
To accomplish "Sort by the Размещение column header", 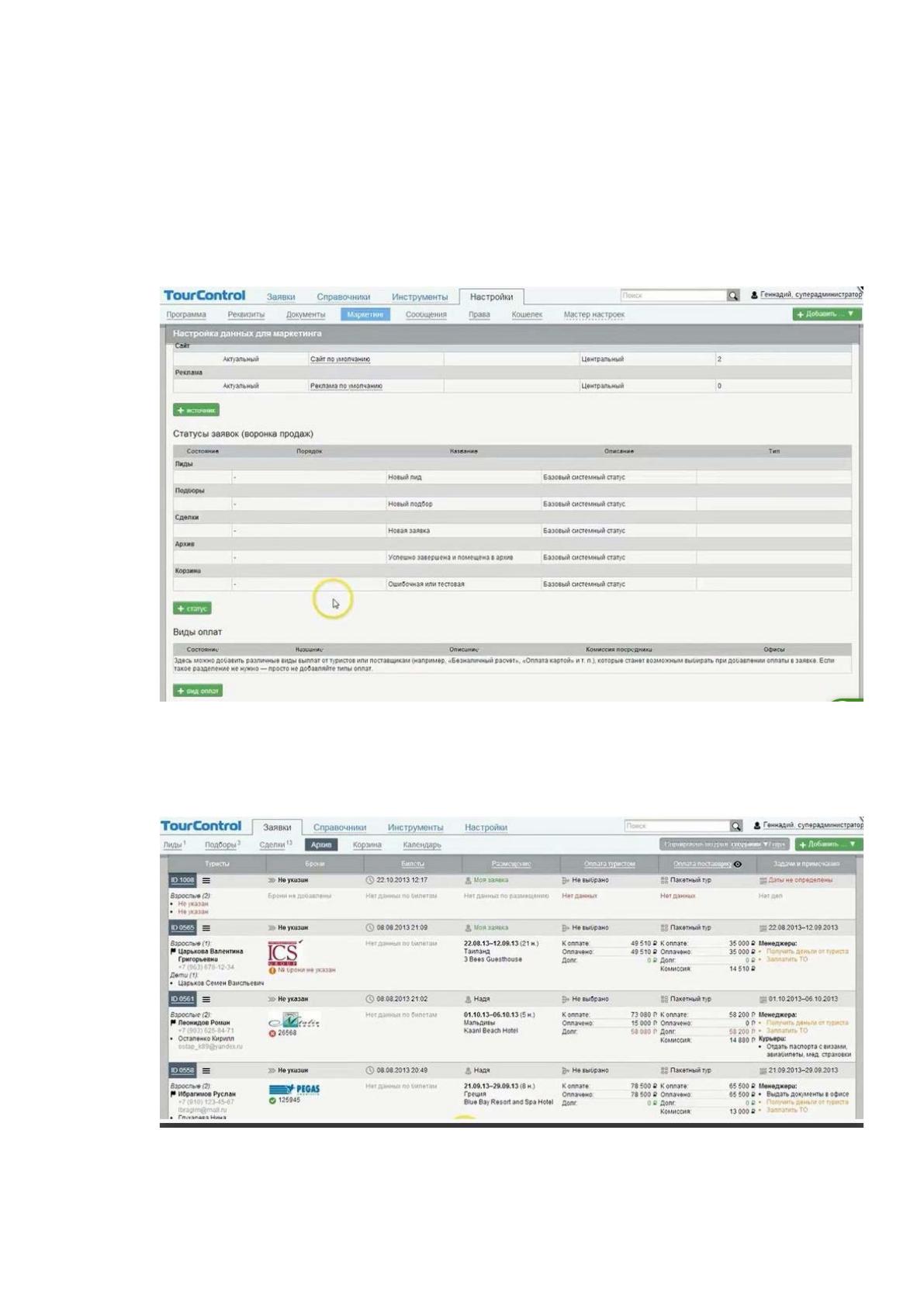I will pos(511,864).
